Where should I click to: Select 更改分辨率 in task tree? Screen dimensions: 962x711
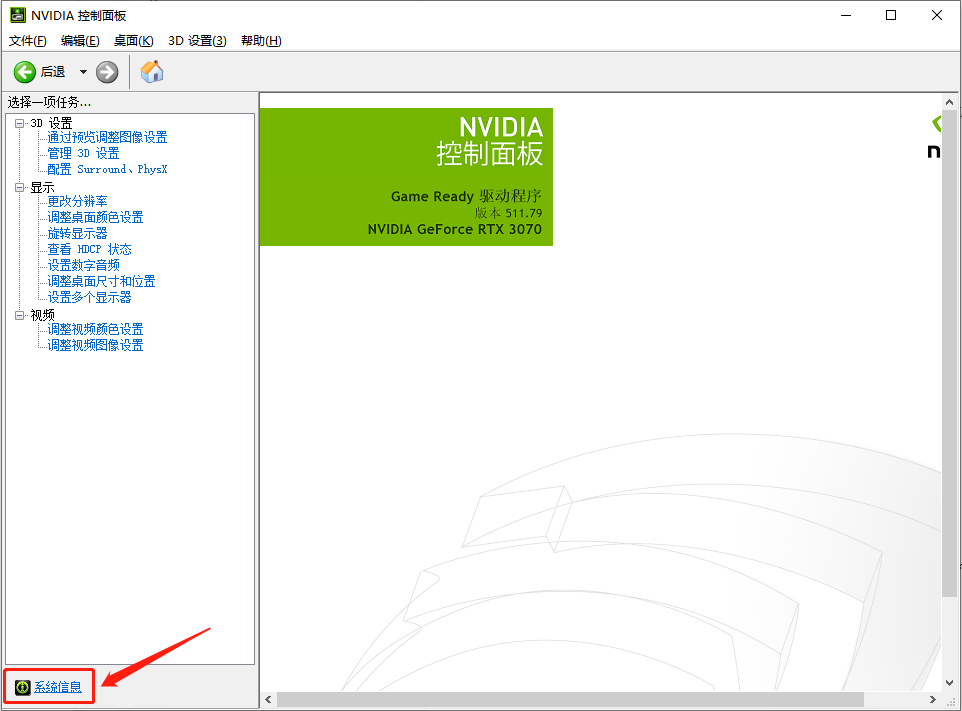(x=77, y=201)
